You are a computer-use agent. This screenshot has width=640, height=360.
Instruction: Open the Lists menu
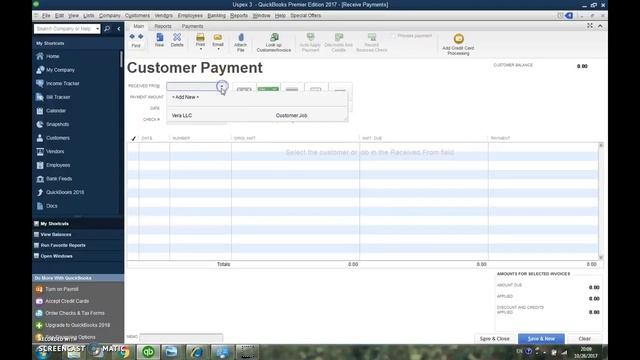pos(89,16)
